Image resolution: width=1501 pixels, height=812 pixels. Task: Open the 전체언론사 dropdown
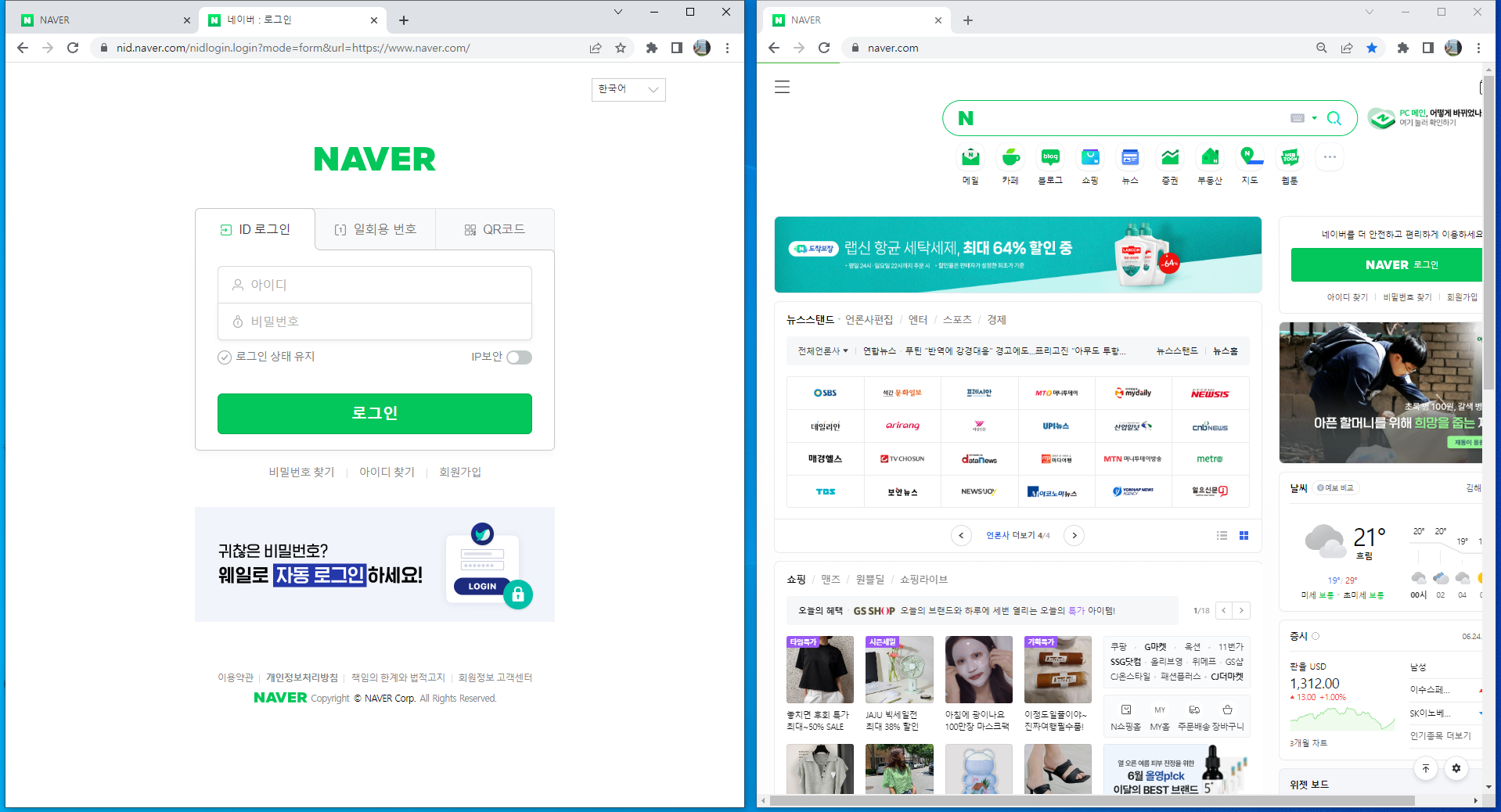822,350
